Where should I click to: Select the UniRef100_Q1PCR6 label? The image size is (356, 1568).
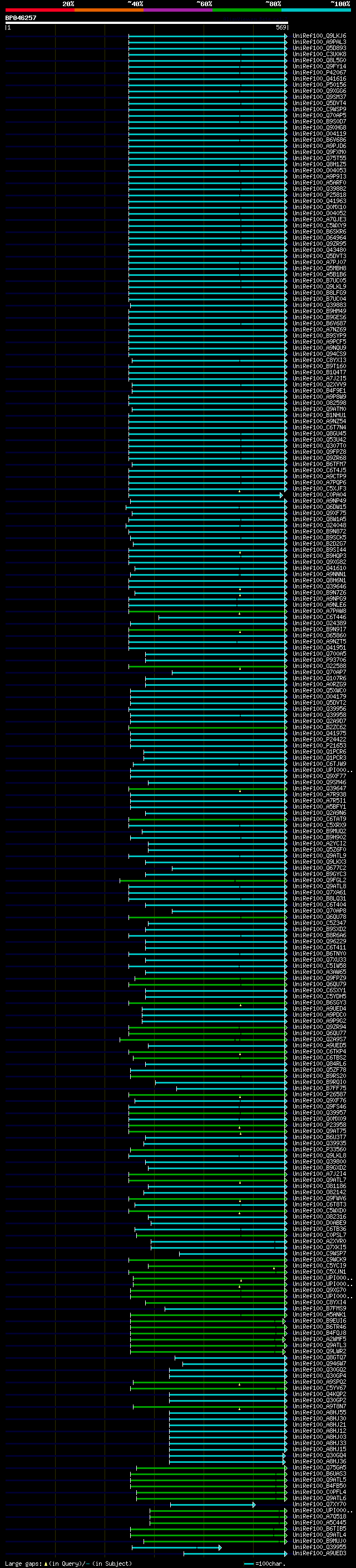point(319,752)
